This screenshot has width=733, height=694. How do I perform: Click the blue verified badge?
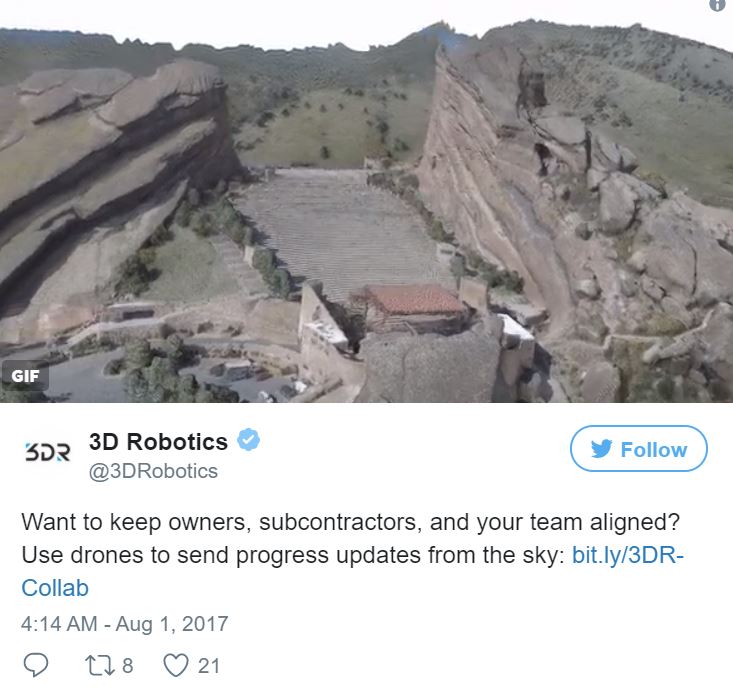tap(248, 440)
